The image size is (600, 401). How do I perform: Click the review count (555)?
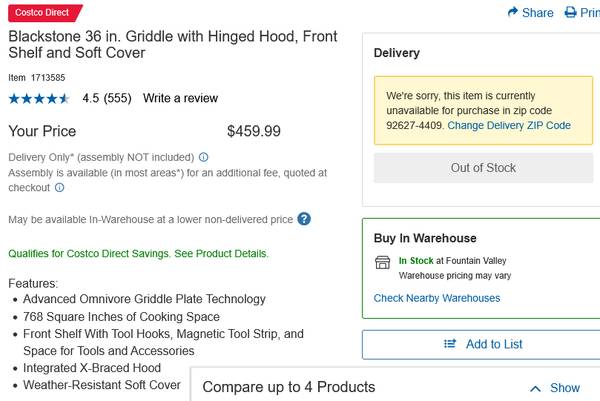(117, 98)
